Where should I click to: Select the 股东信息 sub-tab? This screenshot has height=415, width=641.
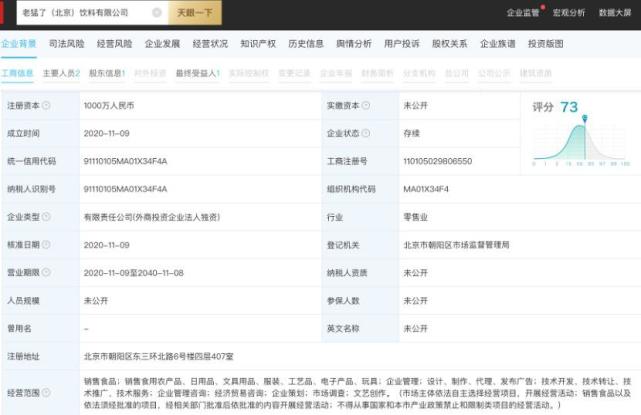click(107, 73)
